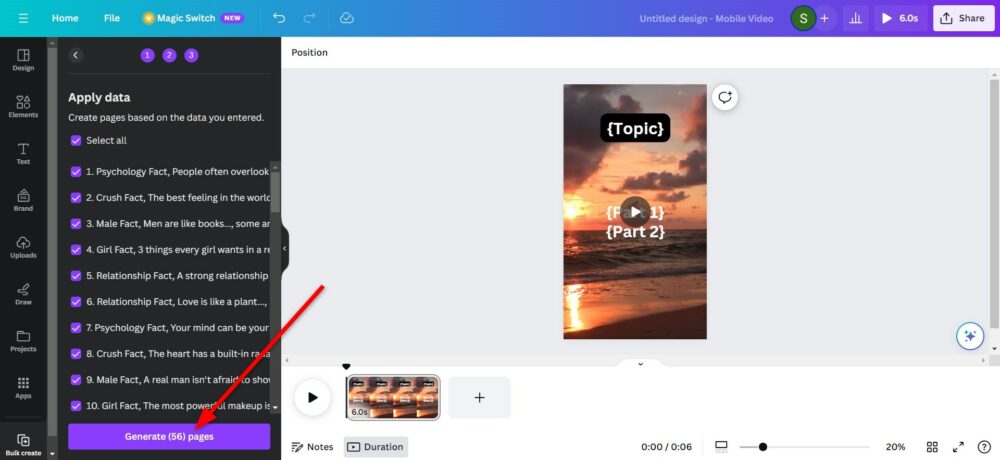The image size is (1000, 460).
Task: Go to bulk create step 1
Action: click(147, 55)
